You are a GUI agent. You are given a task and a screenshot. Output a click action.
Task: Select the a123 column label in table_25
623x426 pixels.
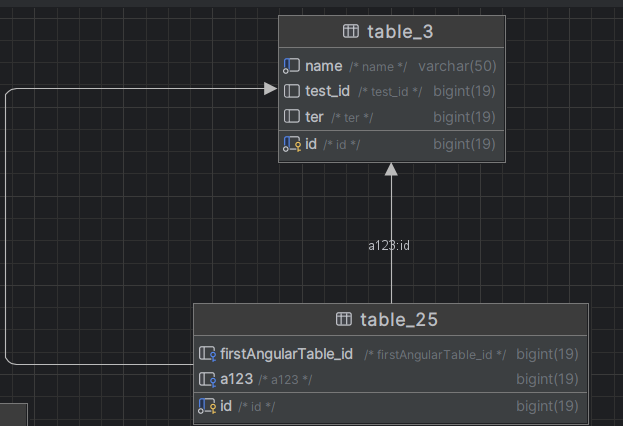[x=237, y=379]
